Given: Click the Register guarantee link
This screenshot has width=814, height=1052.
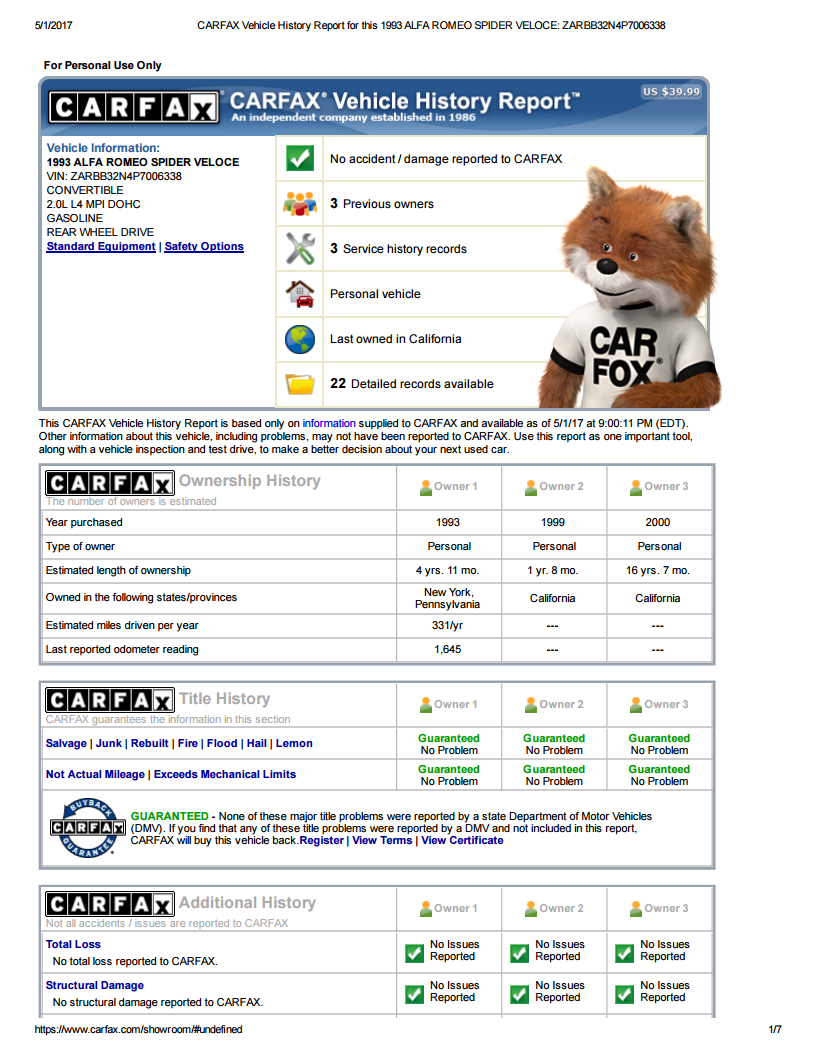Looking at the screenshot, I should 321,840.
